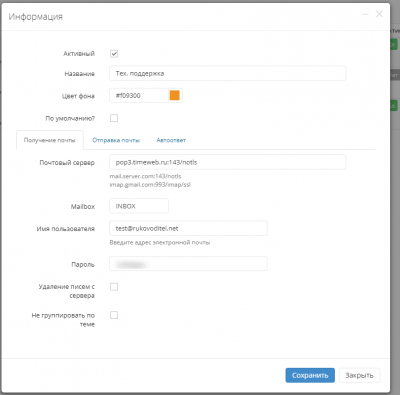This screenshot has height=395, width=400.
Task: Click the По умолчанию? label
Action: pyautogui.click(x=70, y=118)
